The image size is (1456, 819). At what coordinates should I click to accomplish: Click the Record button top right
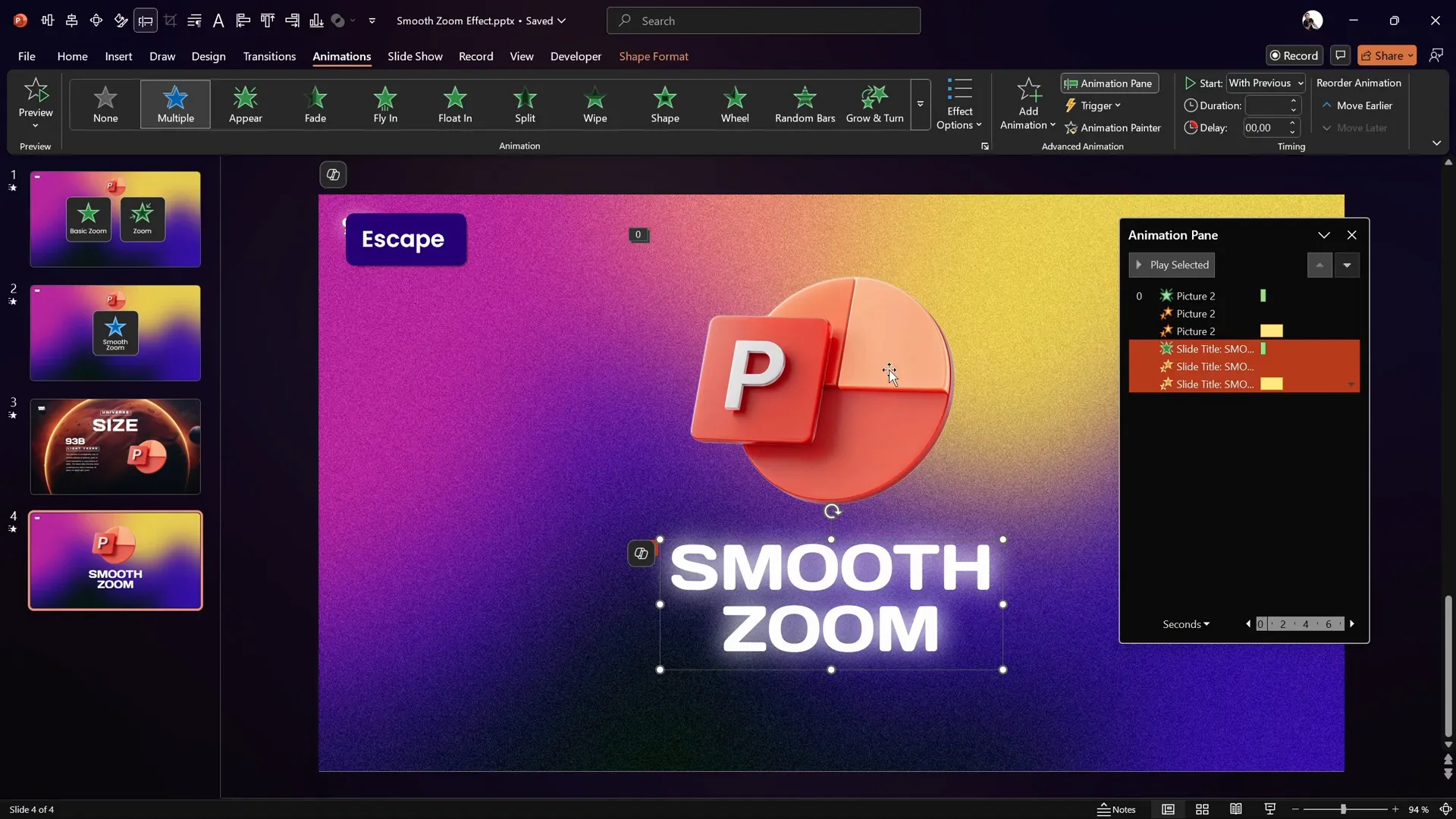1294,55
